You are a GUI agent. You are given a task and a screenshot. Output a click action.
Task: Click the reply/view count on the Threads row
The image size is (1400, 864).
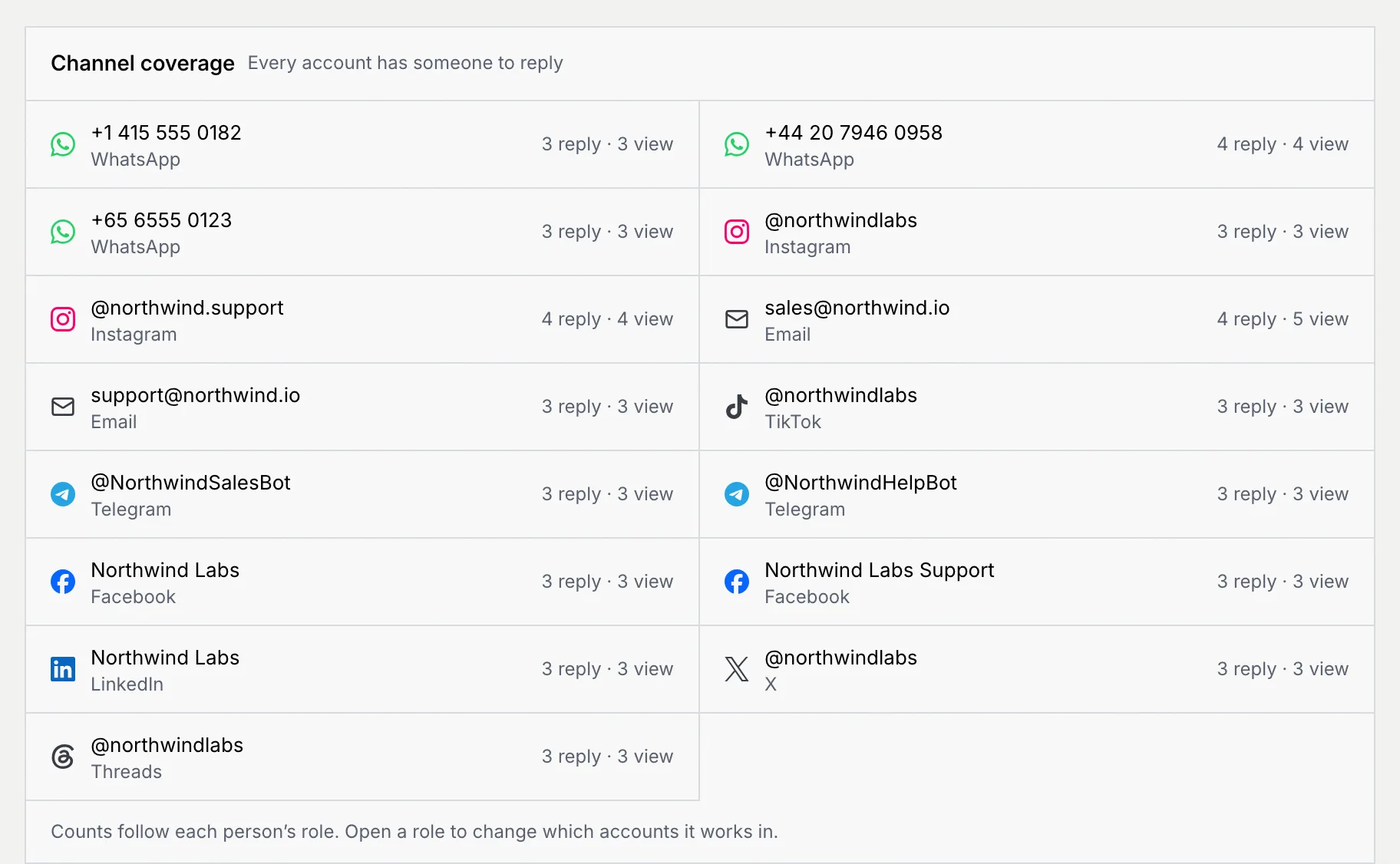607,757
